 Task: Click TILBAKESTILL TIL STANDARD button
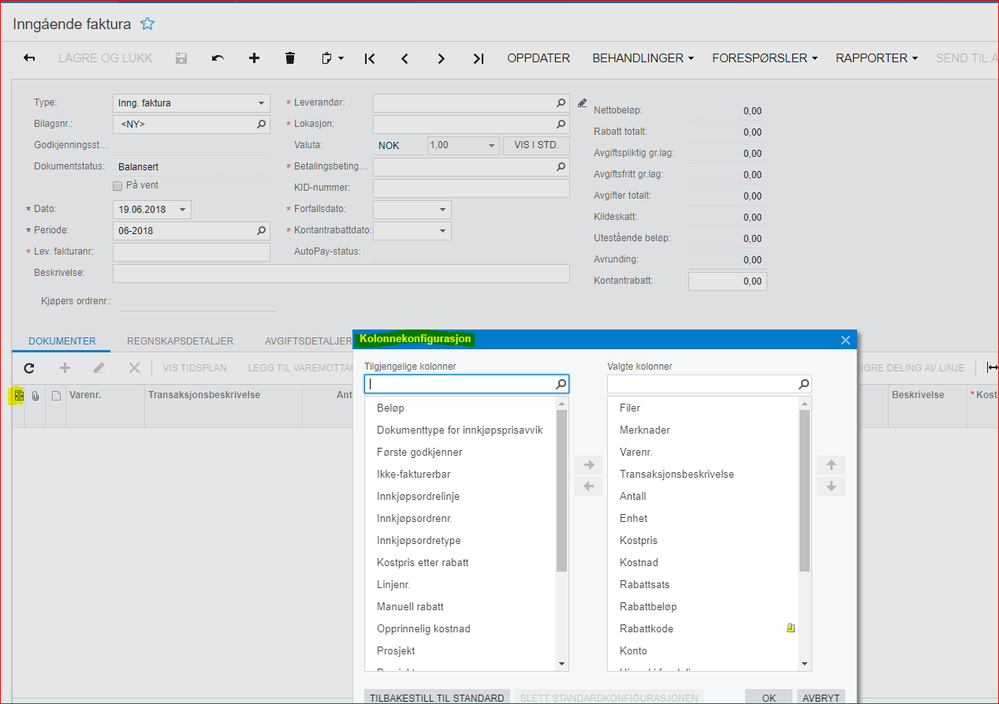point(435,697)
